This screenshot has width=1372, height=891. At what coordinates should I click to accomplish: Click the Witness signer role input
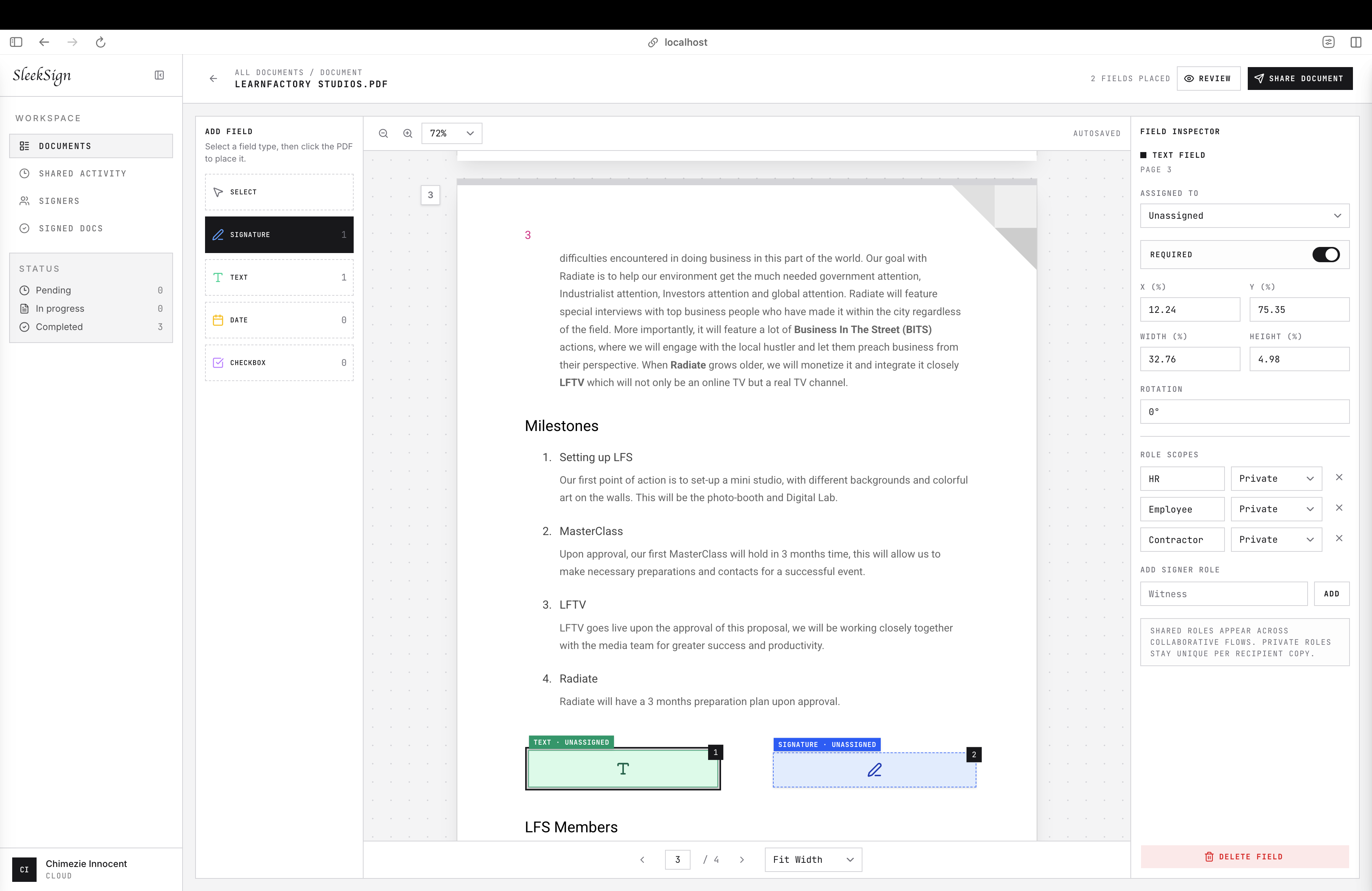tap(1223, 594)
